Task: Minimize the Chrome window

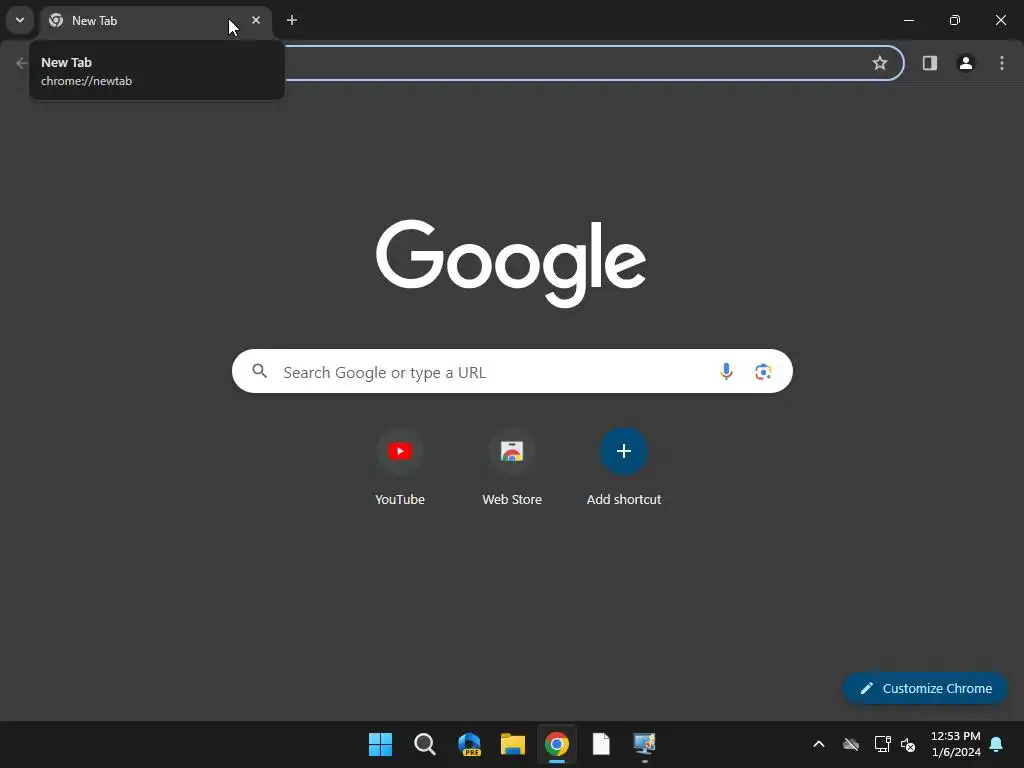Action: (908, 20)
